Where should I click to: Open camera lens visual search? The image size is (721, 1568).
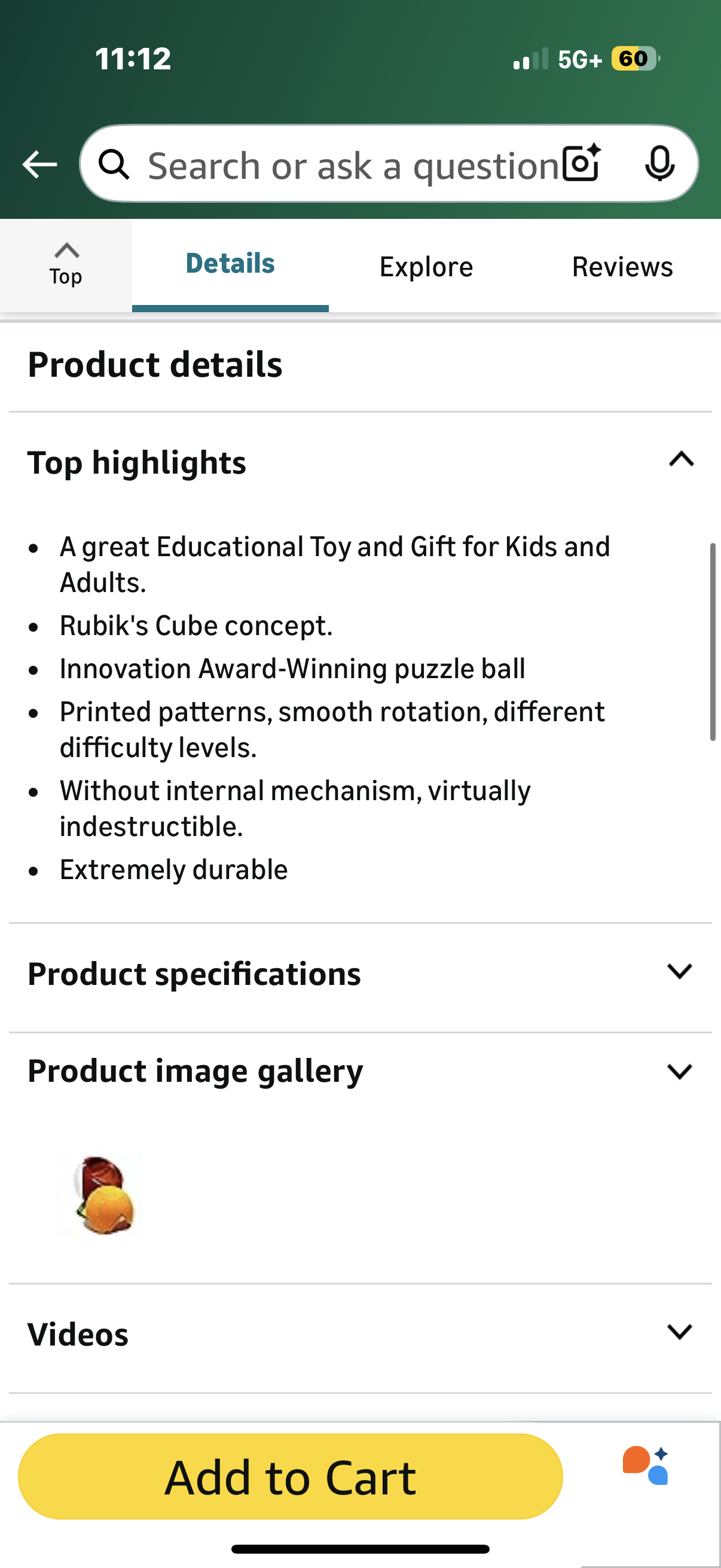pyautogui.click(x=581, y=163)
